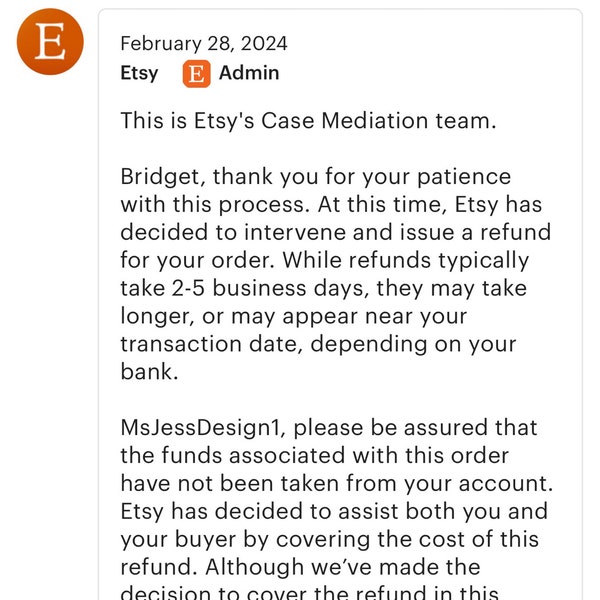Click the word "bank." ending the paragraph
600x600 pixels.
click(149, 372)
